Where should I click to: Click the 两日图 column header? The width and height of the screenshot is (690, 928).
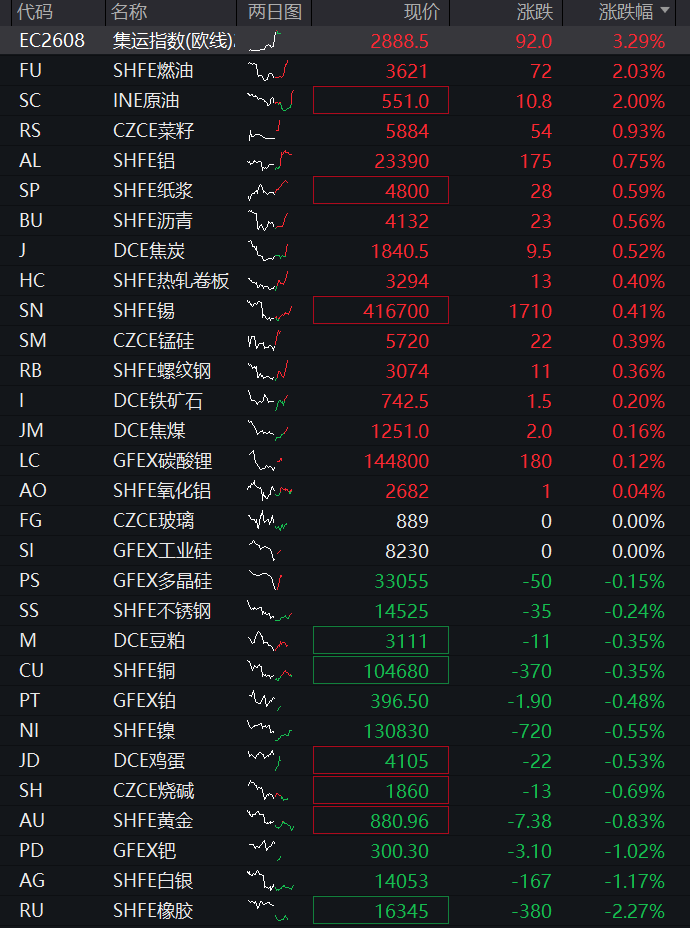(275, 12)
